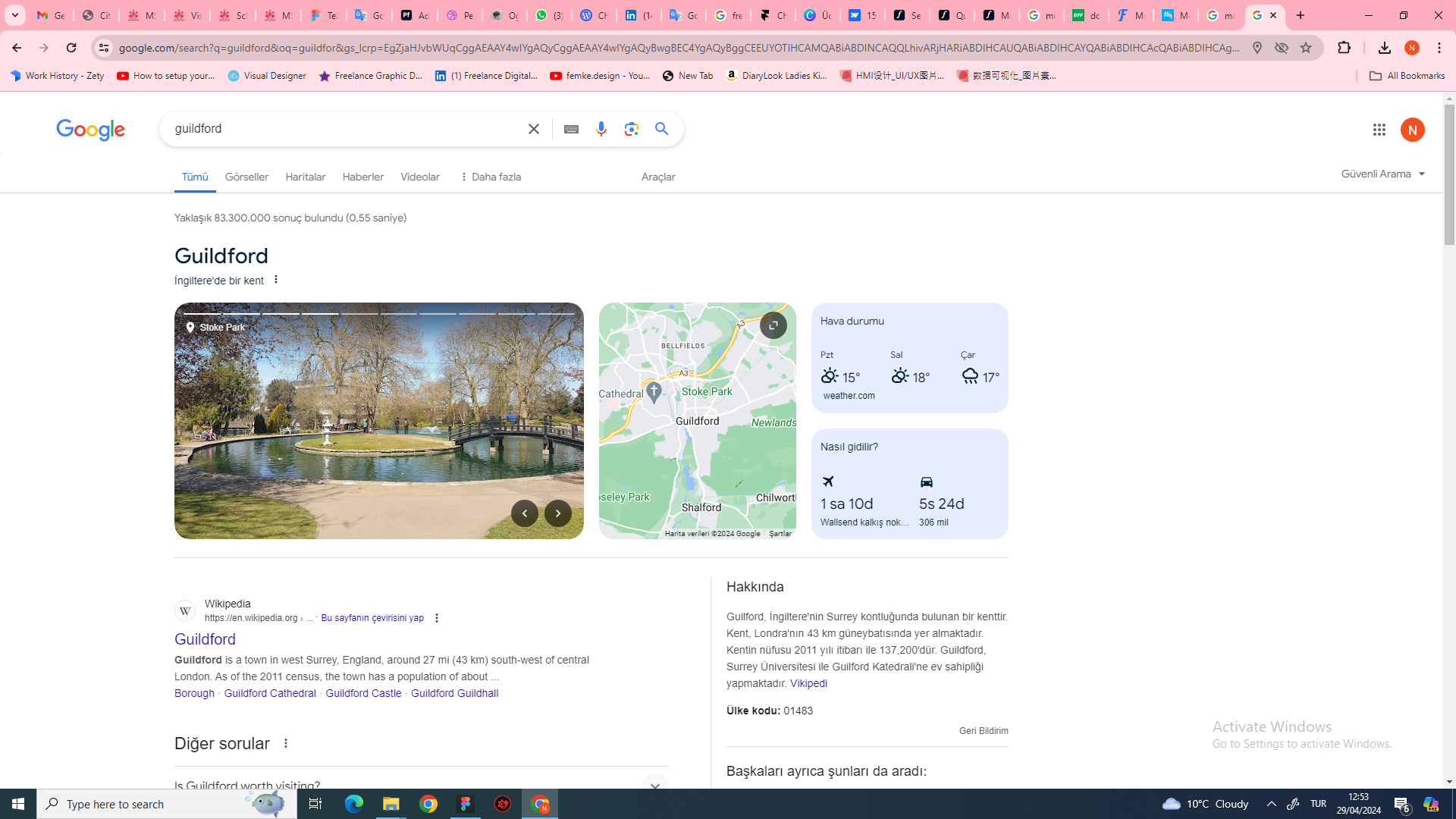This screenshot has width=1456, height=819.
Task: Show previous photo in carousel
Action: pyautogui.click(x=524, y=513)
